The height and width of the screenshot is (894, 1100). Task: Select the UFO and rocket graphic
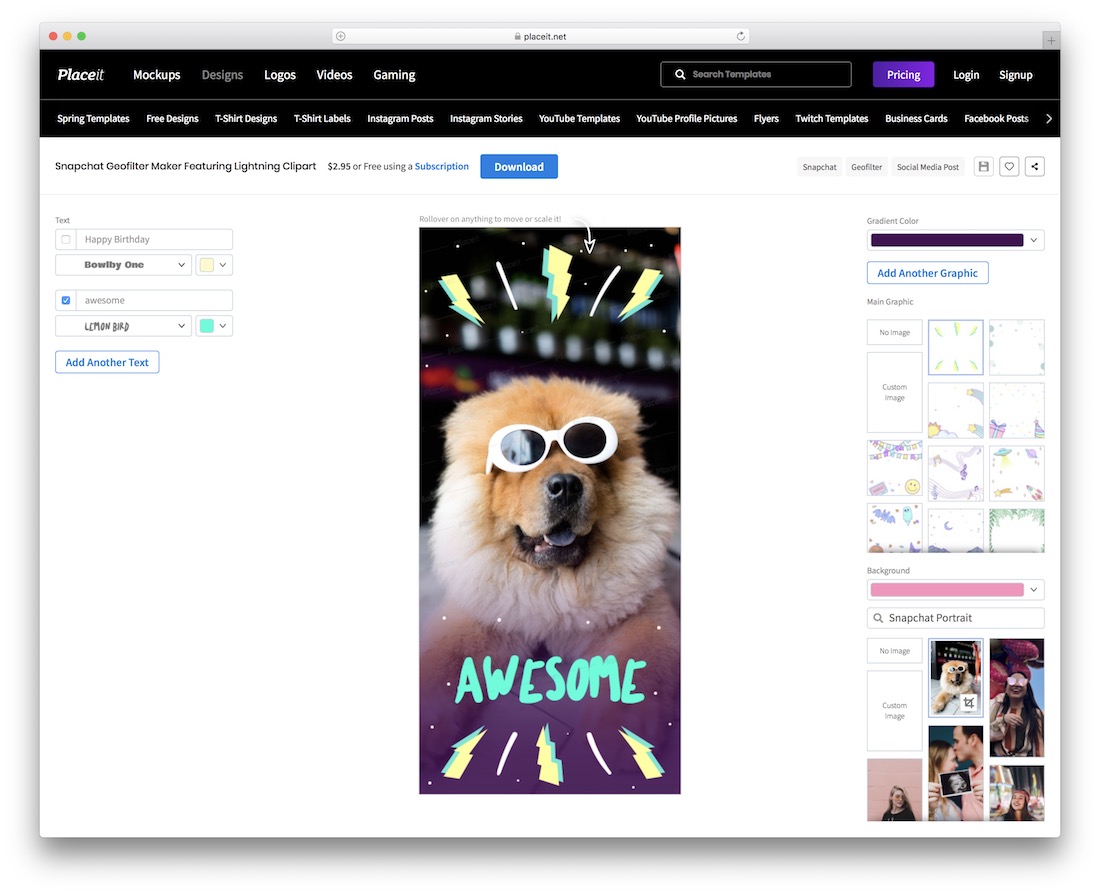click(x=1017, y=473)
